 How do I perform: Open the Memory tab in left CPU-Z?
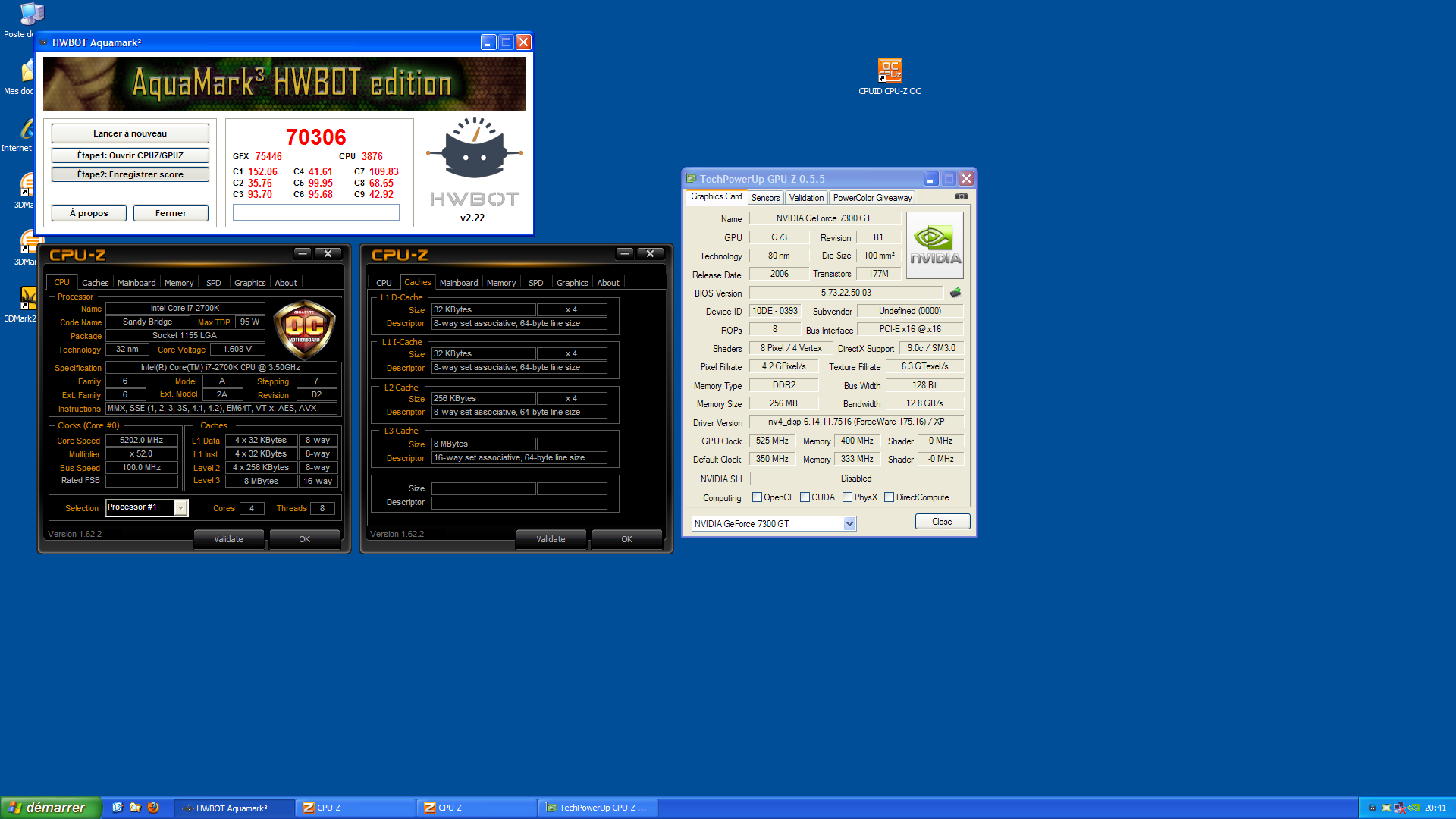tap(179, 283)
